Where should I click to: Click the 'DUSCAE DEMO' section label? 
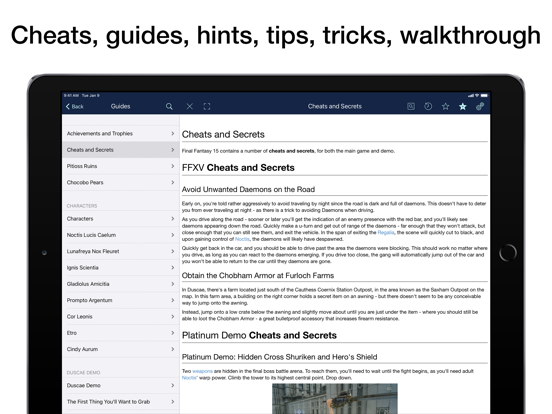pyautogui.click(x=83, y=372)
